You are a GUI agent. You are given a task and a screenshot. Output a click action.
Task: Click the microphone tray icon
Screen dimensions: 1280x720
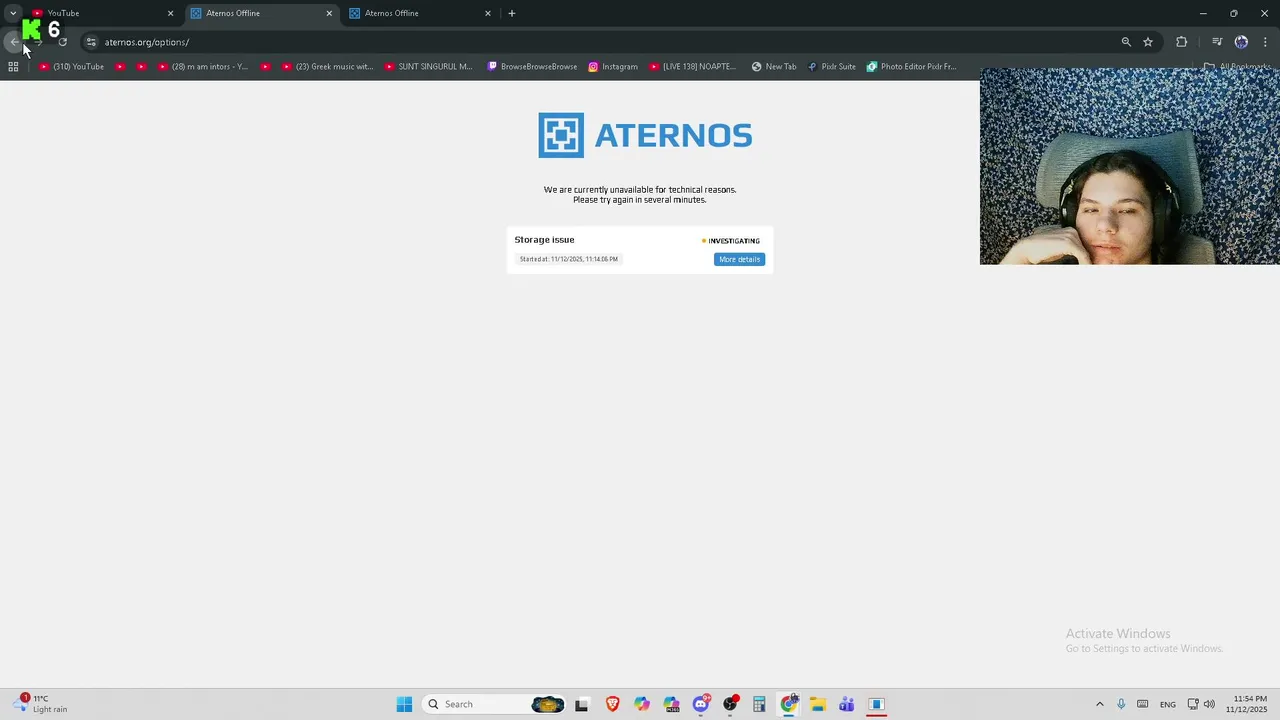click(1121, 704)
